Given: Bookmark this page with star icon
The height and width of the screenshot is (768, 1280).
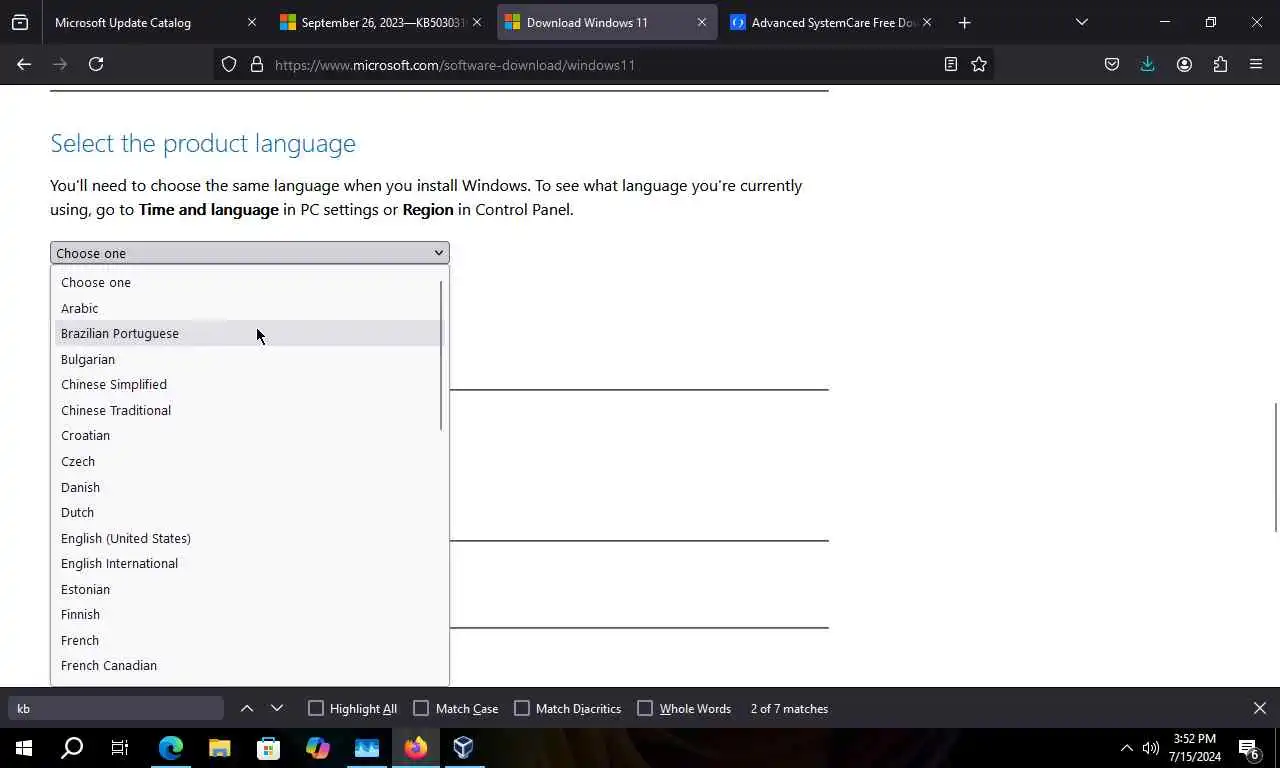Looking at the screenshot, I should (x=979, y=64).
